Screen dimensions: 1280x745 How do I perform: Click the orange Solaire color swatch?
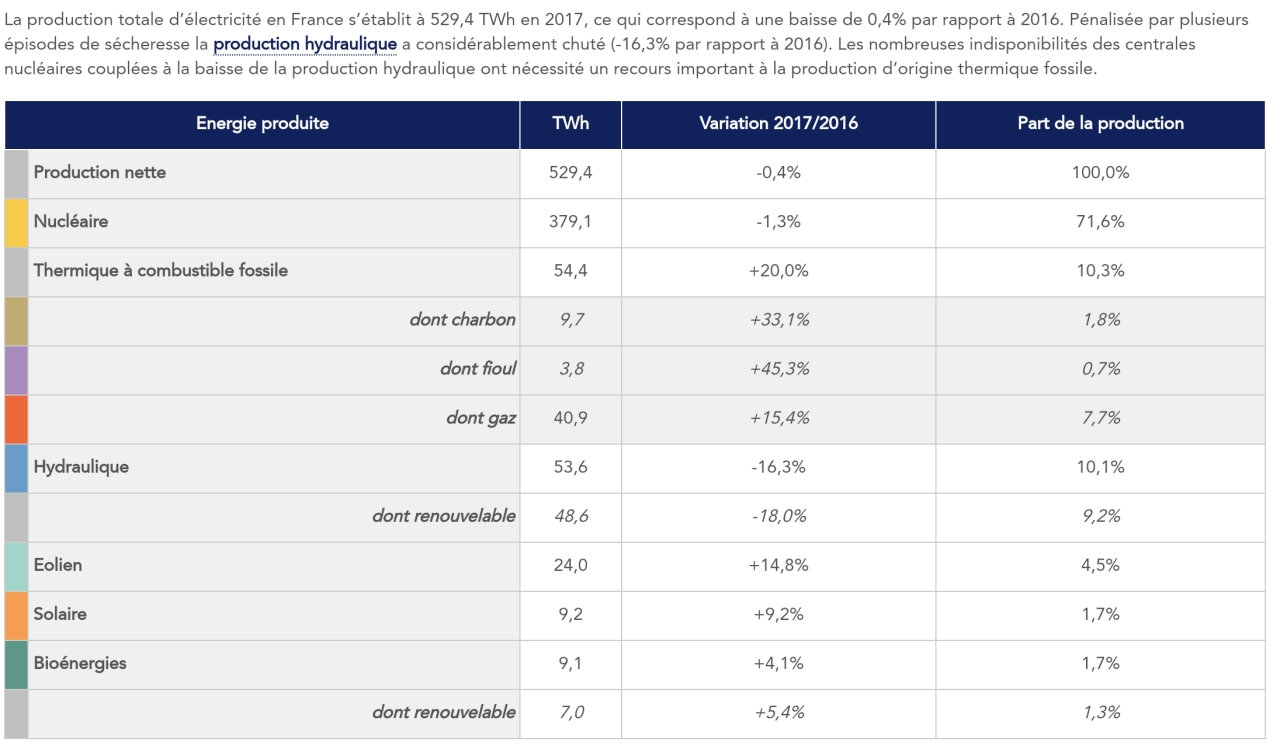[16, 614]
